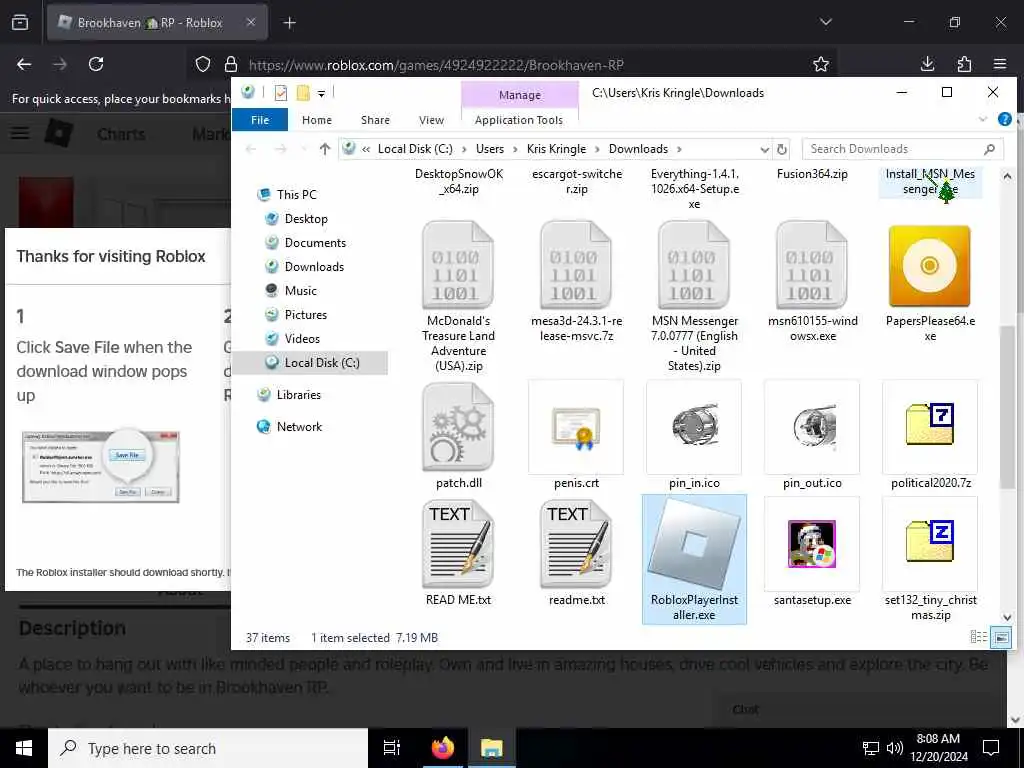Image resolution: width=1024 pixels, height=768 pixels.
Task: Open Firefox View tab manager icon
Action: 20,22
